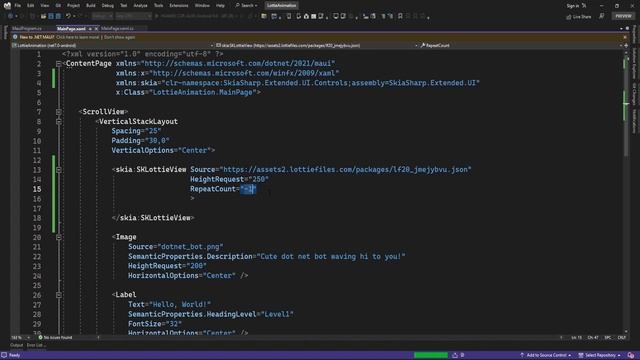640x360 pixels.
Task: Open the Debug menu
Action: (108, 6)
